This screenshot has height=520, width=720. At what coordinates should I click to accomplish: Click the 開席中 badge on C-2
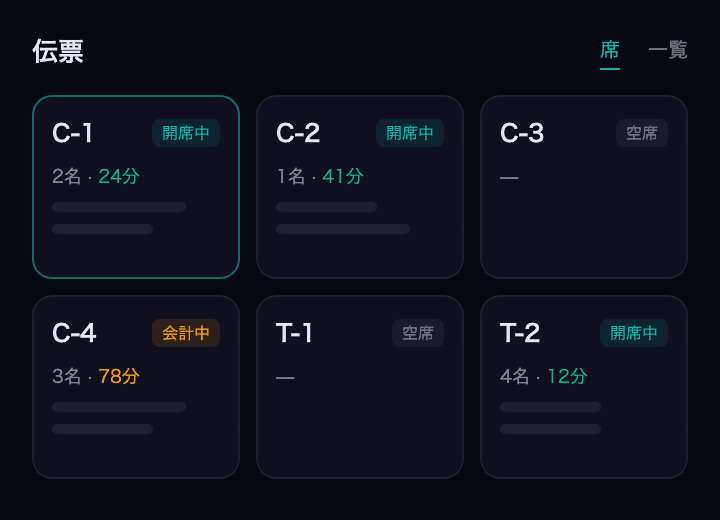coord(410,133)
